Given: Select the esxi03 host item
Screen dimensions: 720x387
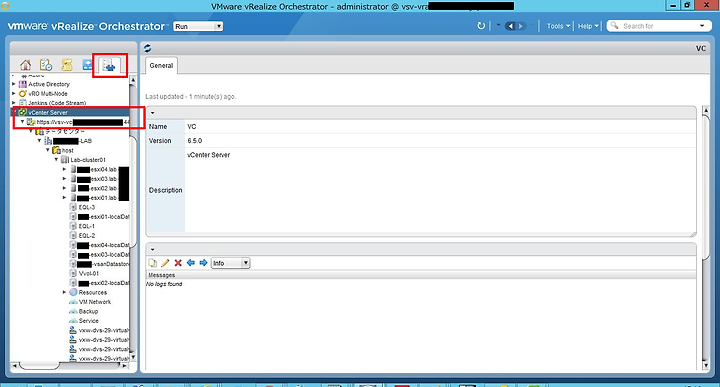Looking at the screenshot, I should pyautogui.click(x=100, y=179).
